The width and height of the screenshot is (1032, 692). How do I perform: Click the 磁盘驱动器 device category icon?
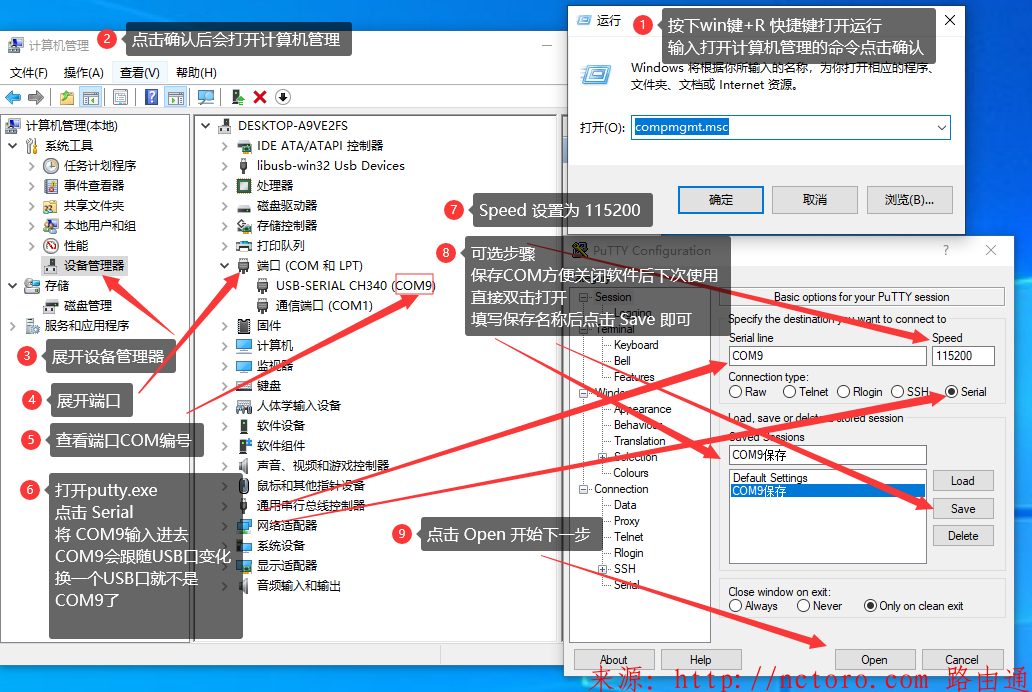[244, 206]
